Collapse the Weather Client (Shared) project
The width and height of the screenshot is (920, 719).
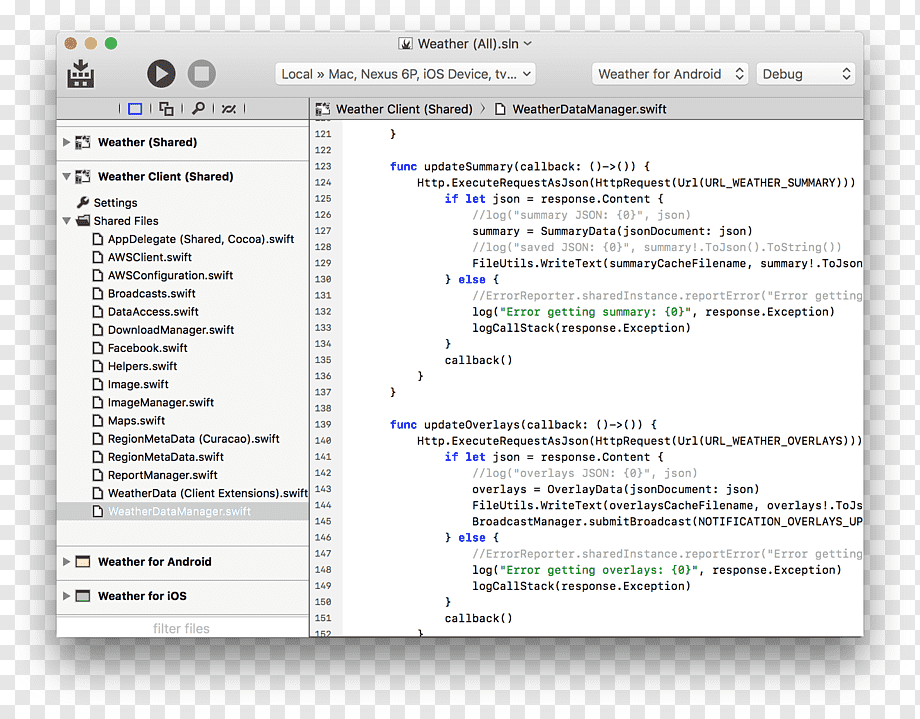pyautogui.click(x=66, y=176)
